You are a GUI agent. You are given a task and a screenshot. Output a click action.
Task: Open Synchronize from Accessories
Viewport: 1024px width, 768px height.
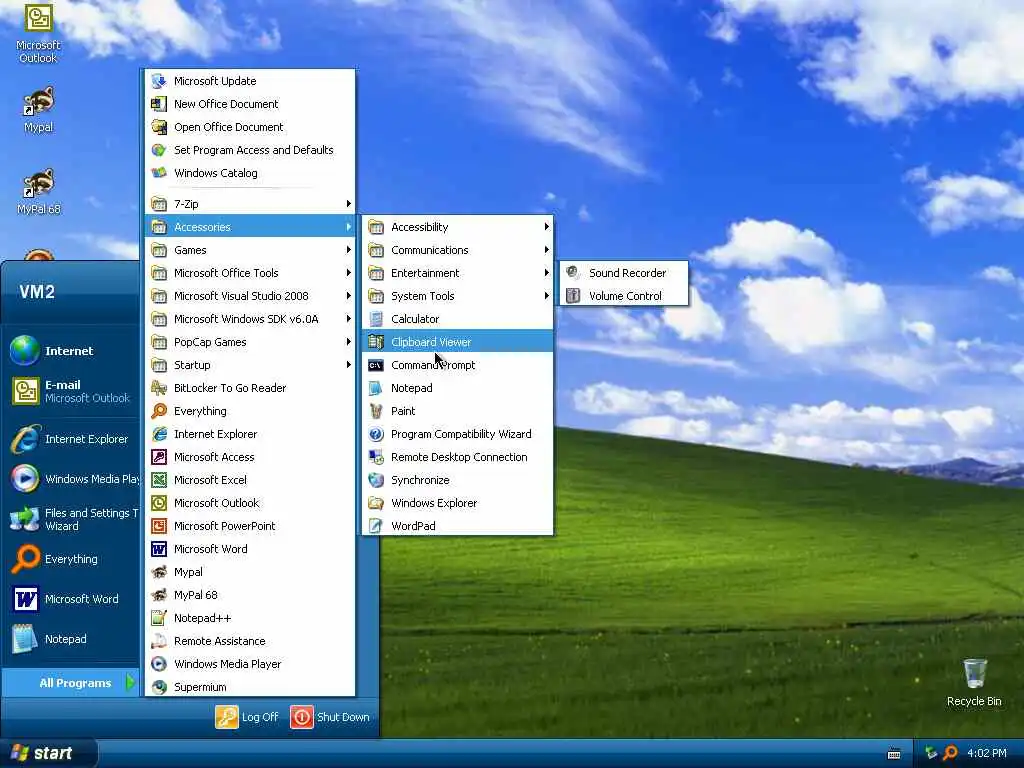458,480
